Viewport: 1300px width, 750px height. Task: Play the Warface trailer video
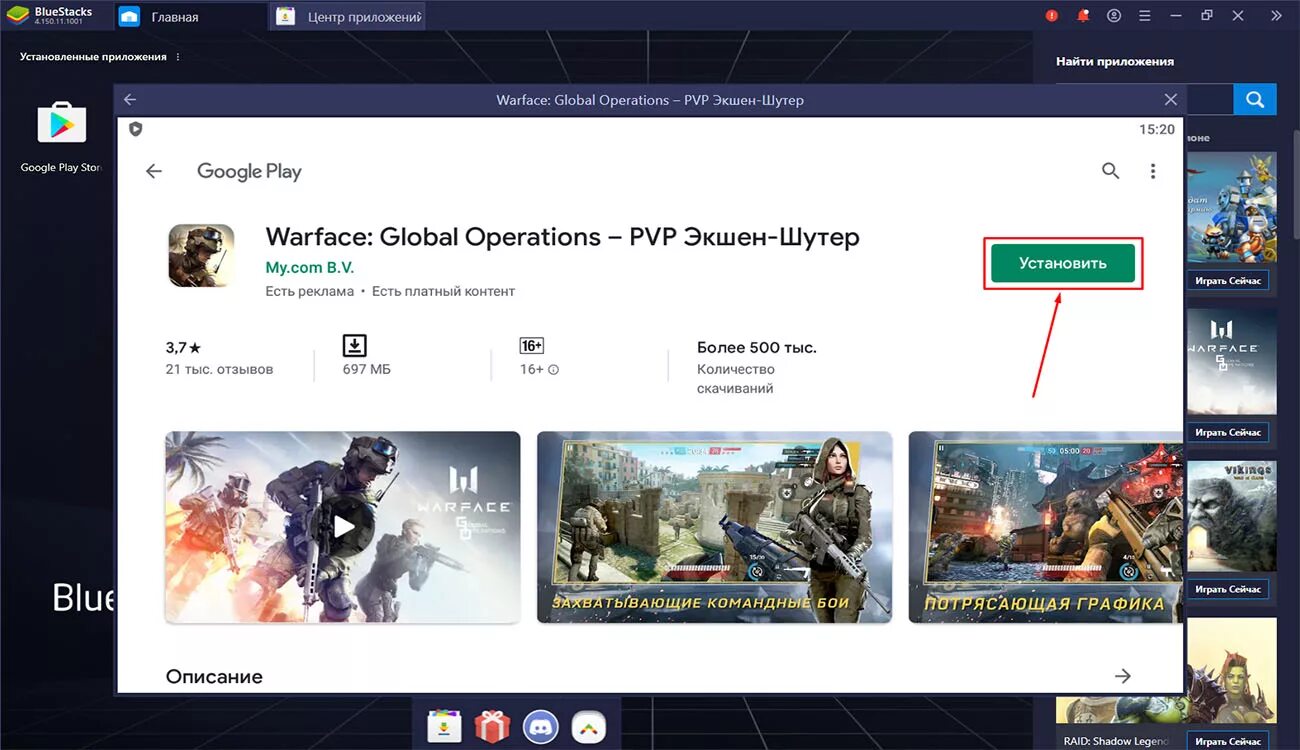(x=343, y=527)
